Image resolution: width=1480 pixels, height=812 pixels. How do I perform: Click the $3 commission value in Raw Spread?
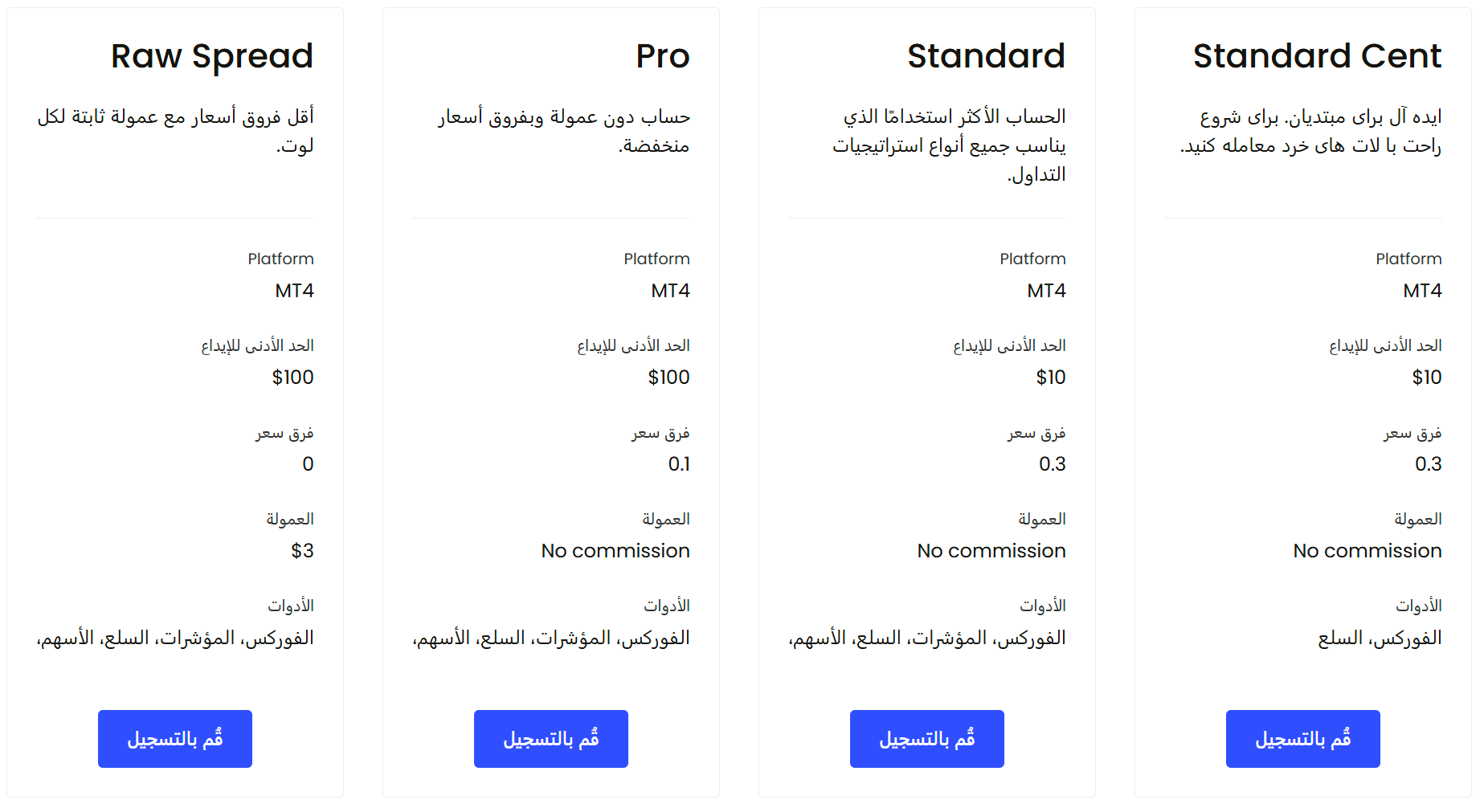click(302, 551)
